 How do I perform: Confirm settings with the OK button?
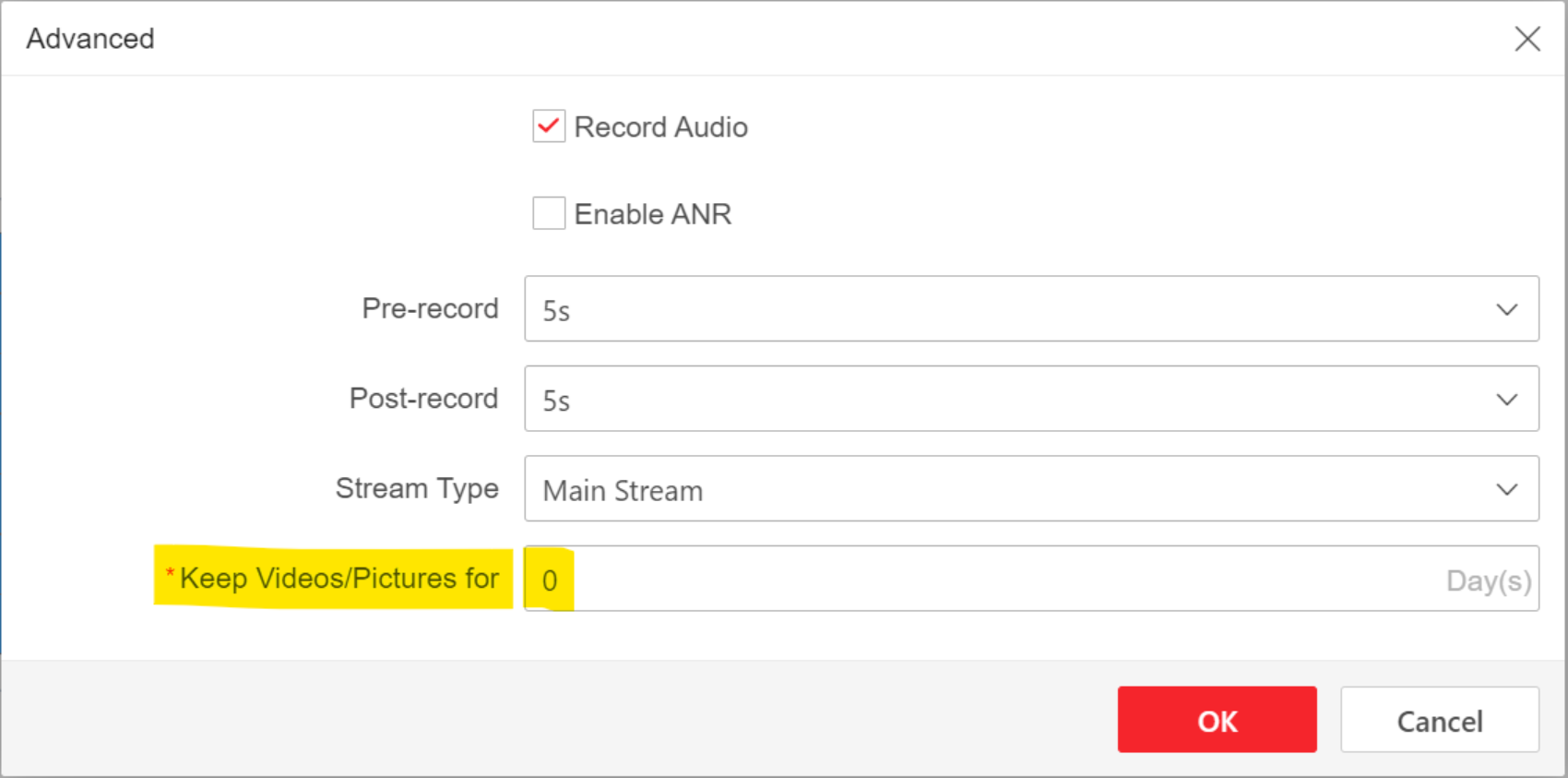coord(1217,720)
